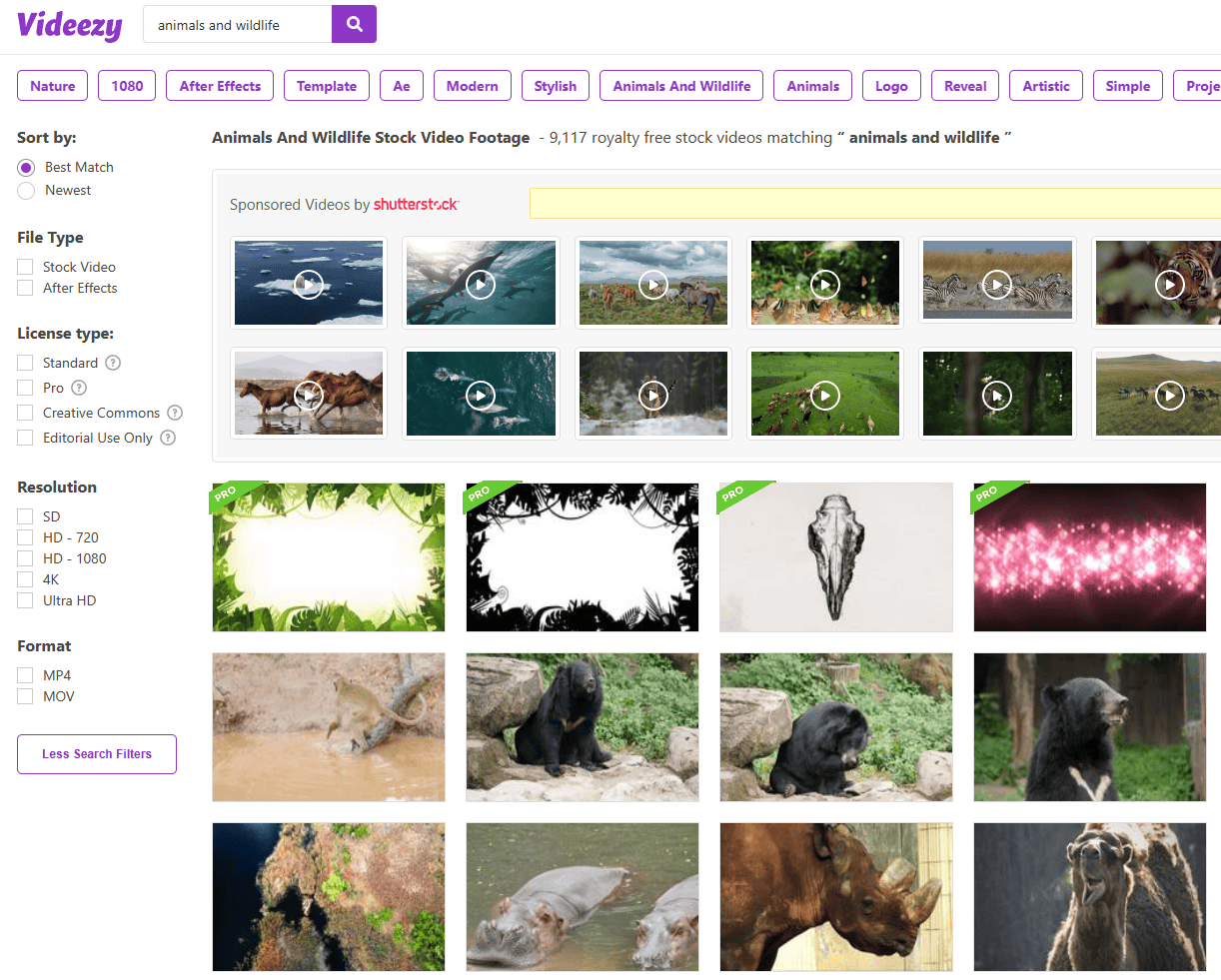Play the sponsored running horses video
Viewport: 1221px width, 980px height.
coord(309,395)
